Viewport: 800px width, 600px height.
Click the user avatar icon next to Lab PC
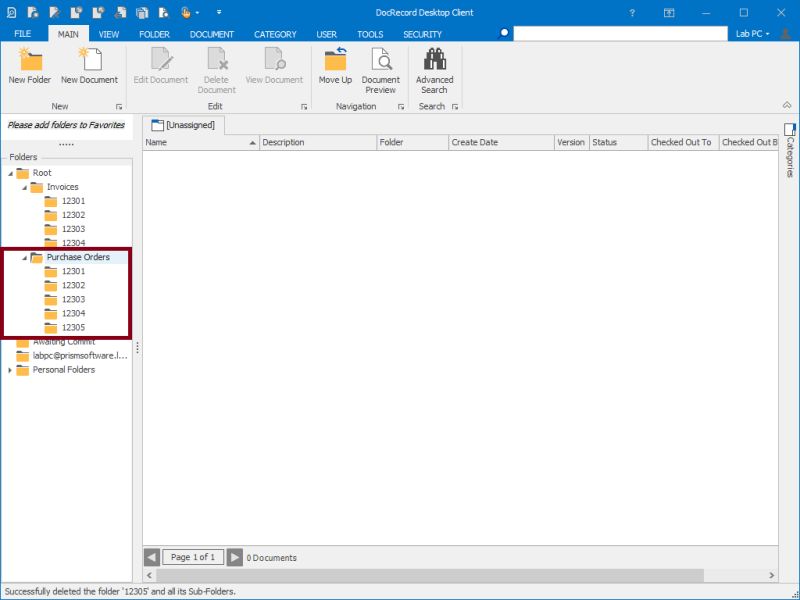click(x=786, y=34)
